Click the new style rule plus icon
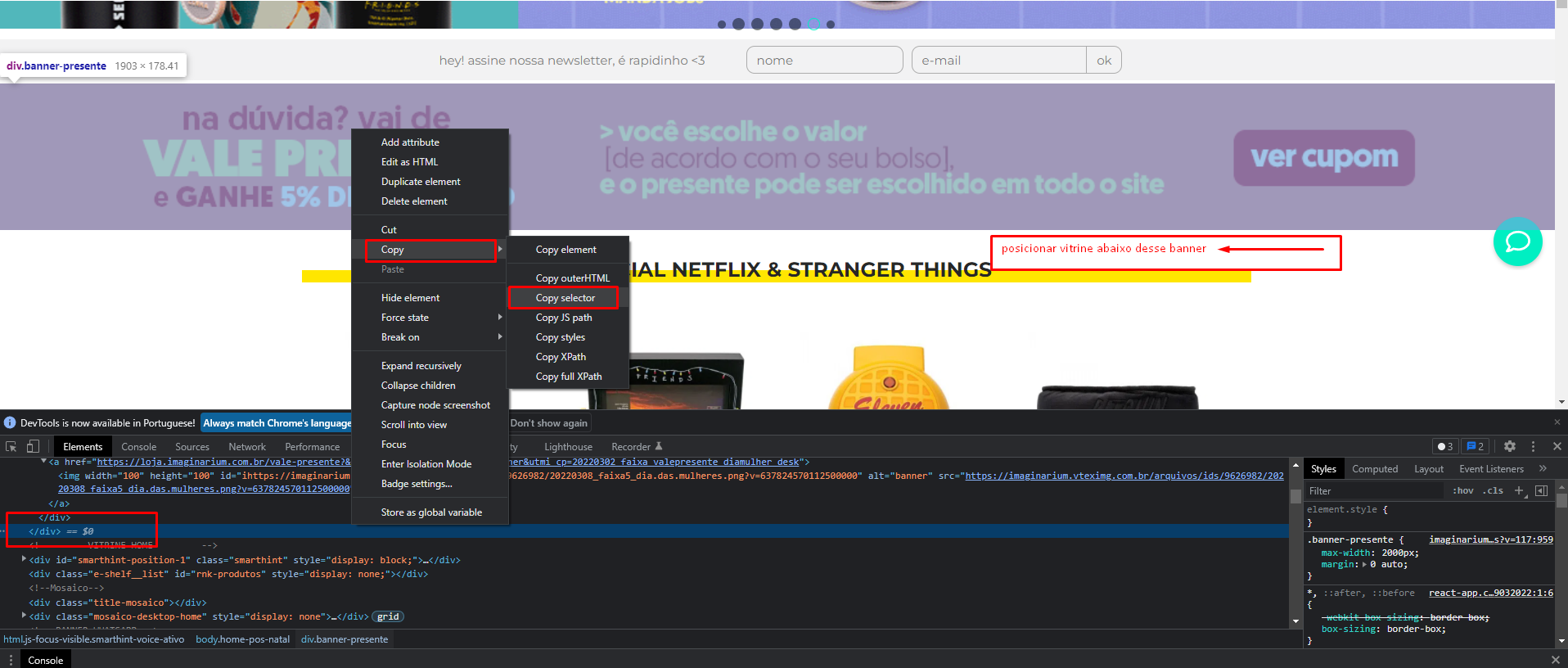1568x668 pixels. [1519, 490]
